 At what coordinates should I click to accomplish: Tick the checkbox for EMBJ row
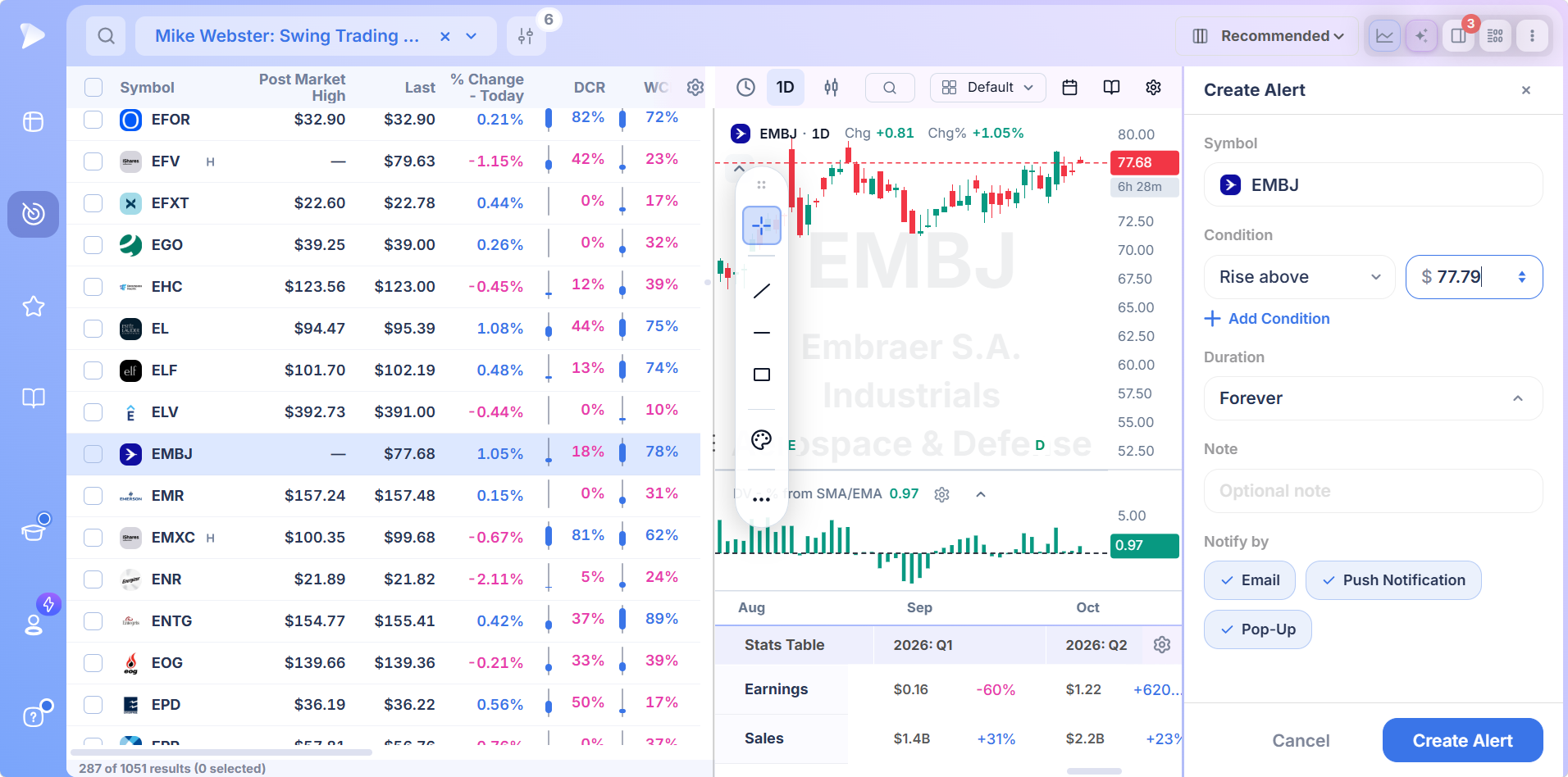pyautogui.click(x=93, y=454)
